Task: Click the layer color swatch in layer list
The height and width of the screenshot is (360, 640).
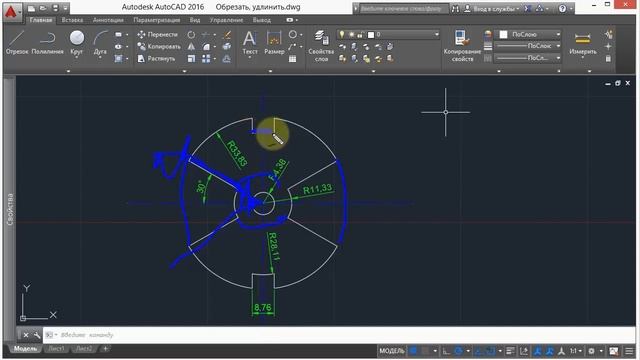Action: point(371,35)
